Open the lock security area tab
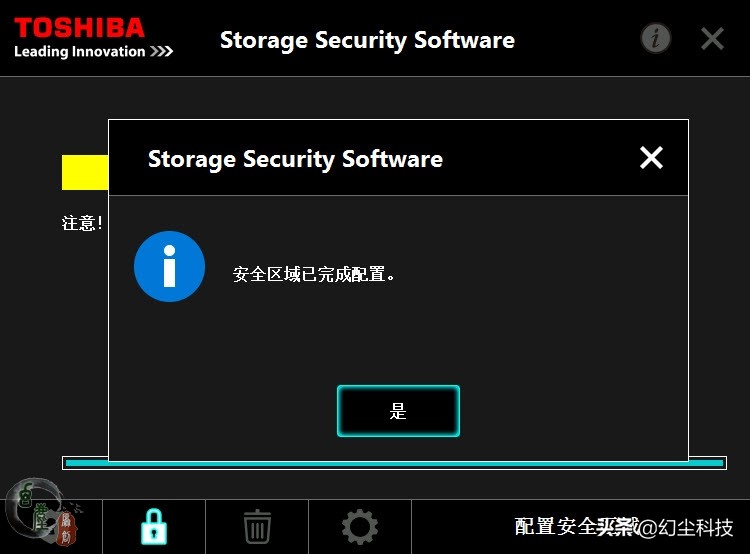Viewport: 750px width, 554px height. coord(154,526)
